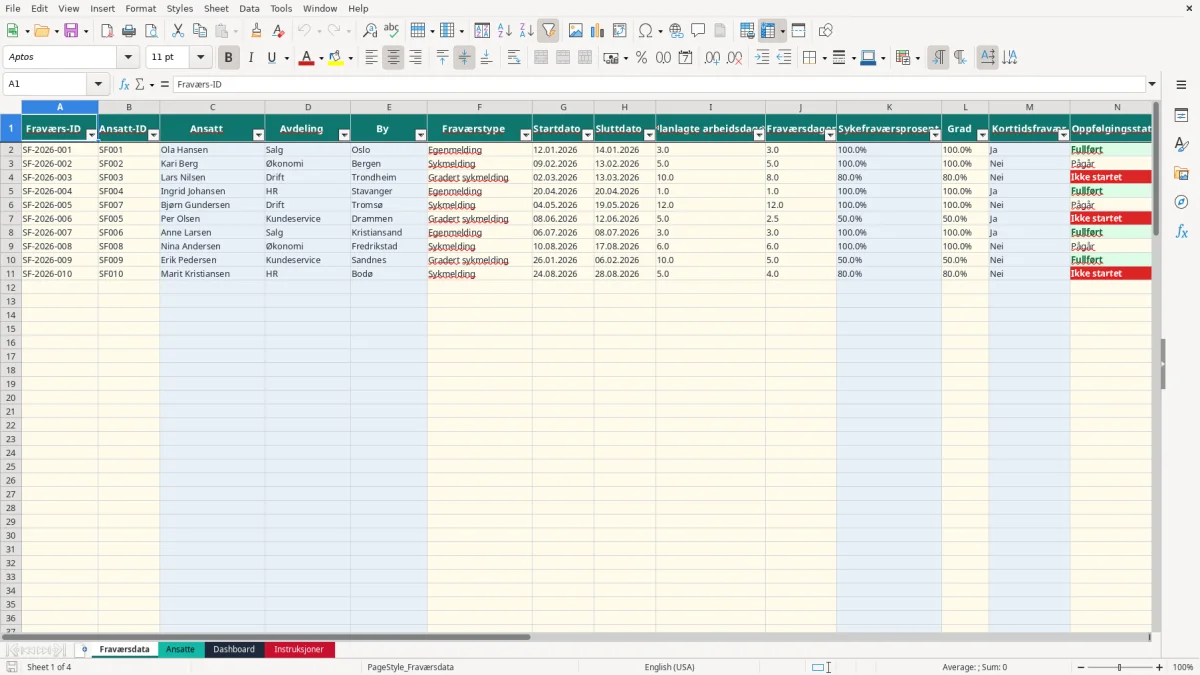This screenshot has width=1200, height=675.
Task: Select the Clone Formatting paintbrush
Action: coord(257,31)
